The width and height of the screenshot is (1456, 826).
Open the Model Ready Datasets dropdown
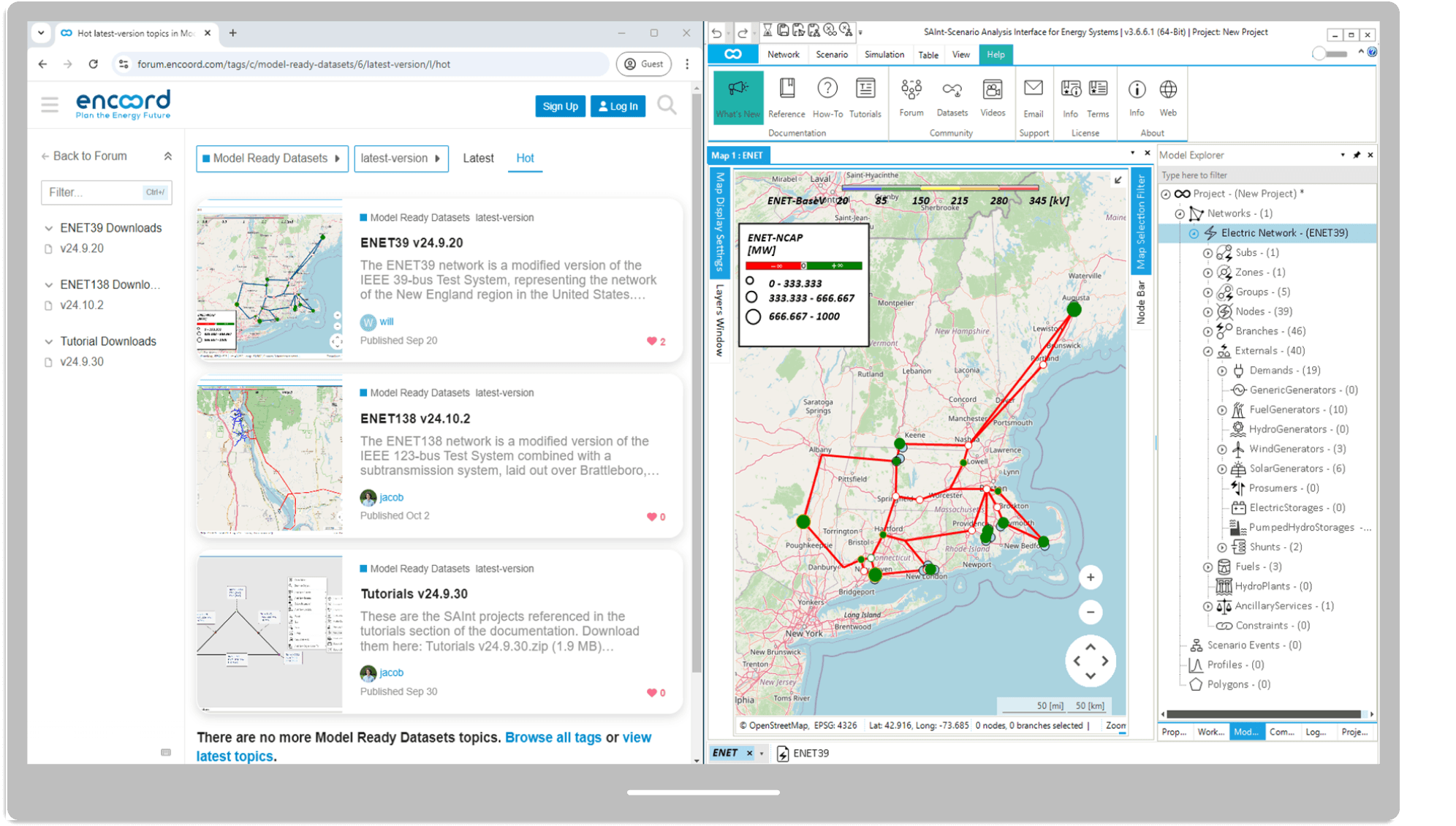click(x=272, y=158)
